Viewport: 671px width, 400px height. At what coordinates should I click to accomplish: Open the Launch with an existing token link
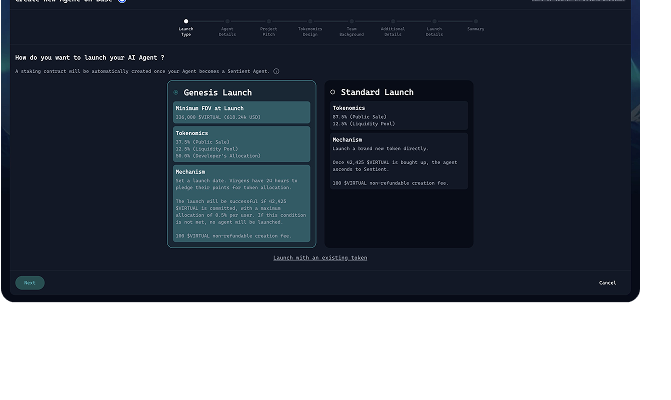click(x=320, y=258)
